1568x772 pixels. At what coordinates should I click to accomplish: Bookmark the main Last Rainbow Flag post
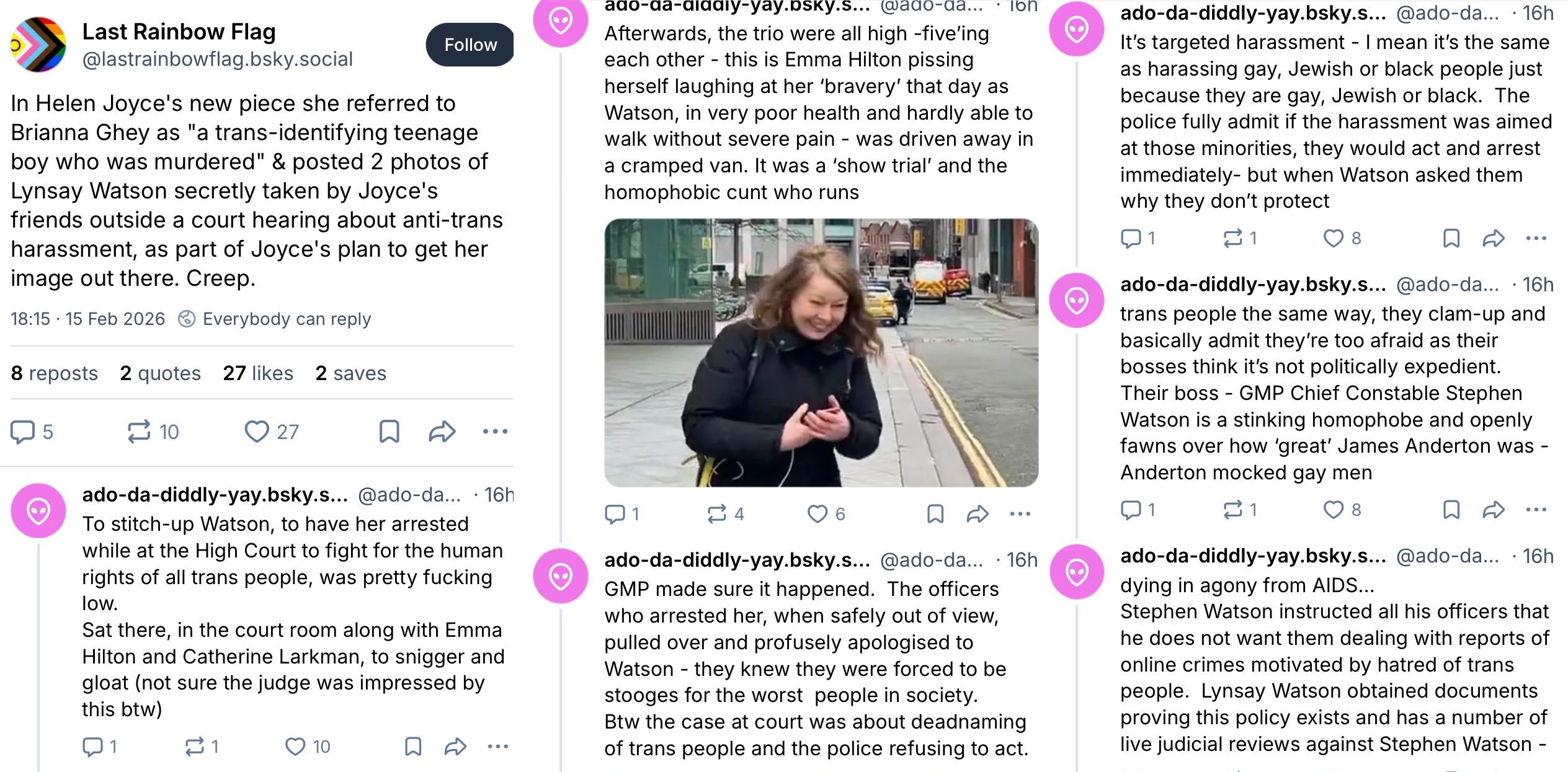pyautogui.click(x=389, y=432)
